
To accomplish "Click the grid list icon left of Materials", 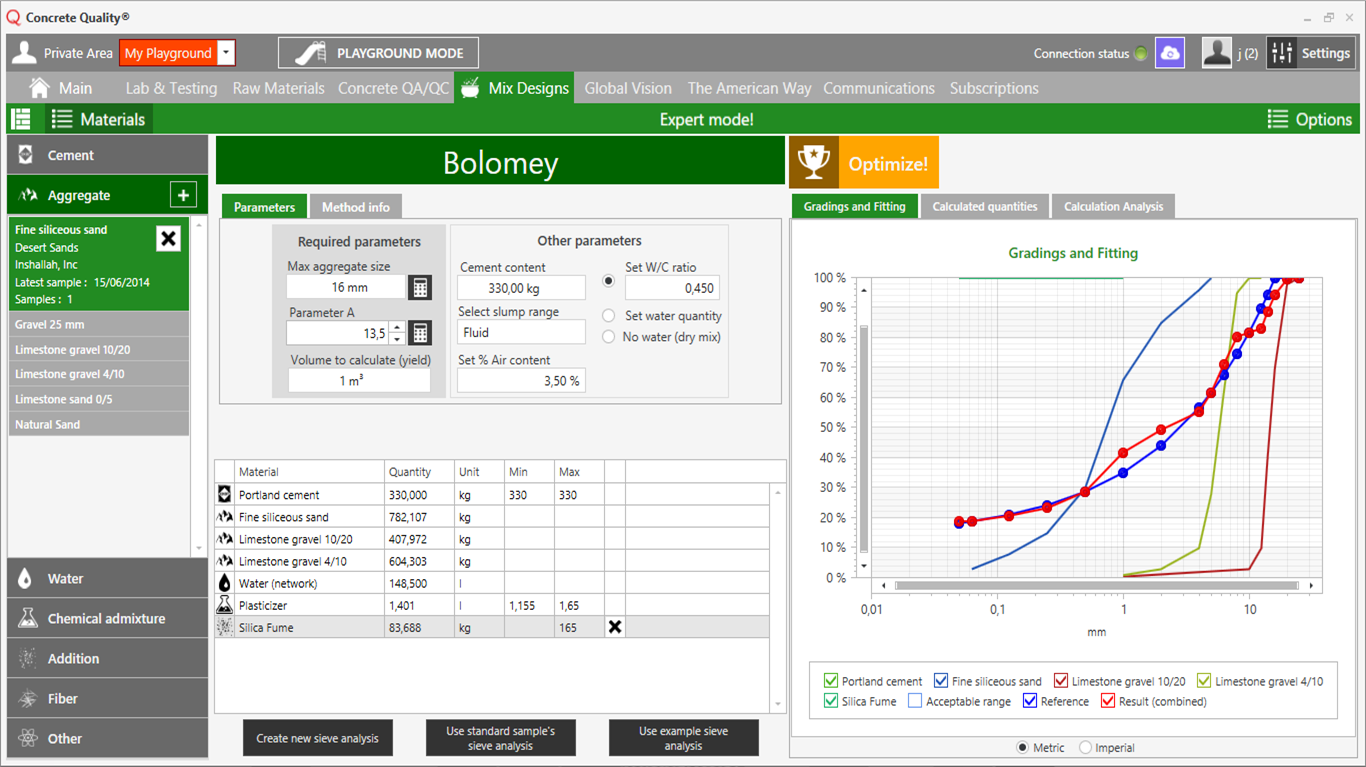I will click(21, 119).
